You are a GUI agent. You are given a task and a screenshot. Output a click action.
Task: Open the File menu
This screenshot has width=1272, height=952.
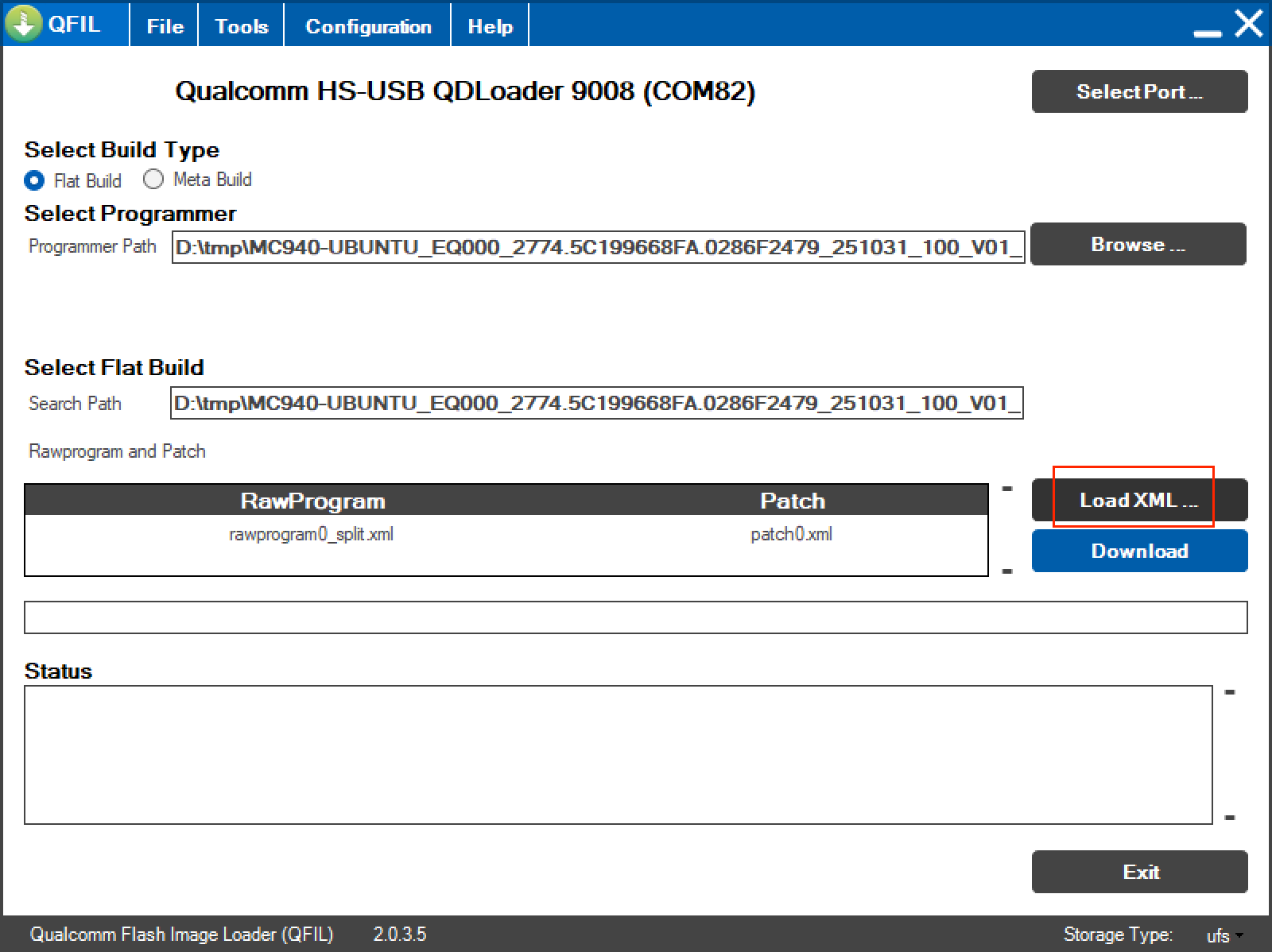tap(165, 26)
